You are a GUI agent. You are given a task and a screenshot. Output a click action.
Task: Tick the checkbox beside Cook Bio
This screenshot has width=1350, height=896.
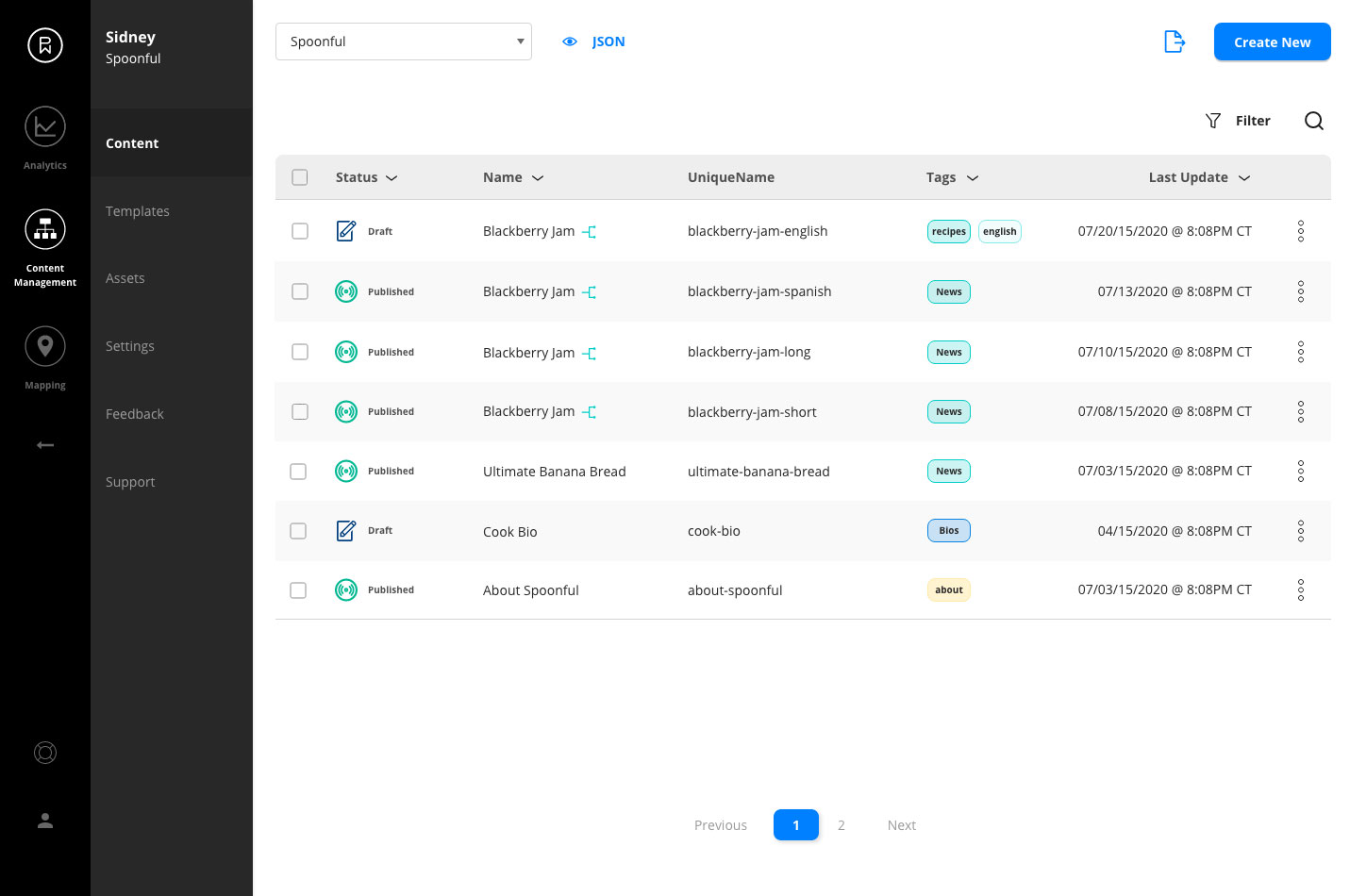[x=298, y=531]
